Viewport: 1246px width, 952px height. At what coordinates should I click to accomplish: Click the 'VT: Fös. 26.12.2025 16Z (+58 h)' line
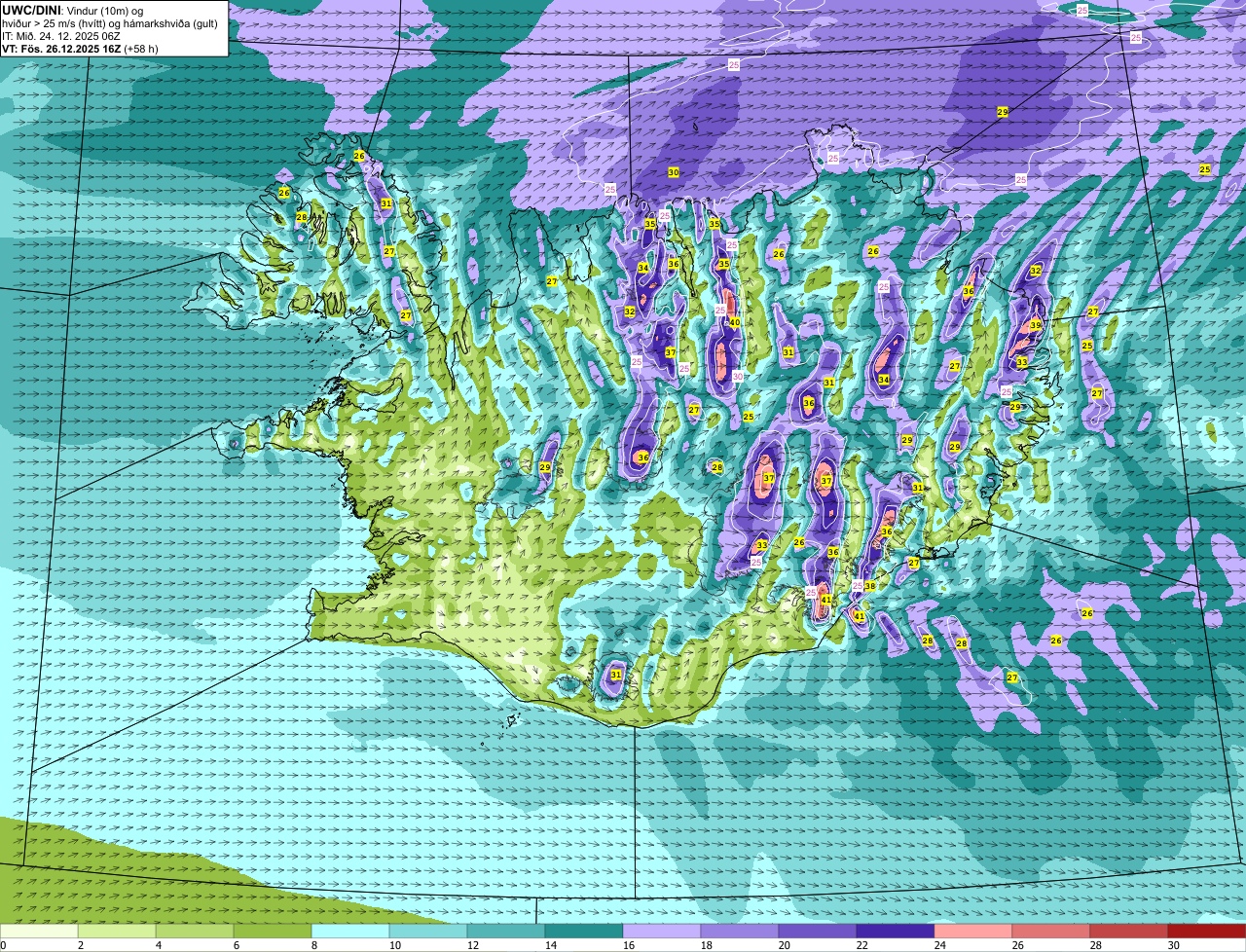(80, 49)
